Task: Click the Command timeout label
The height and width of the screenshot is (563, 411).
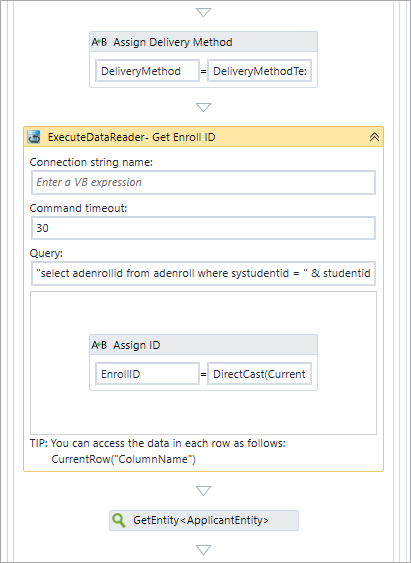Action: tap(78, 208)
